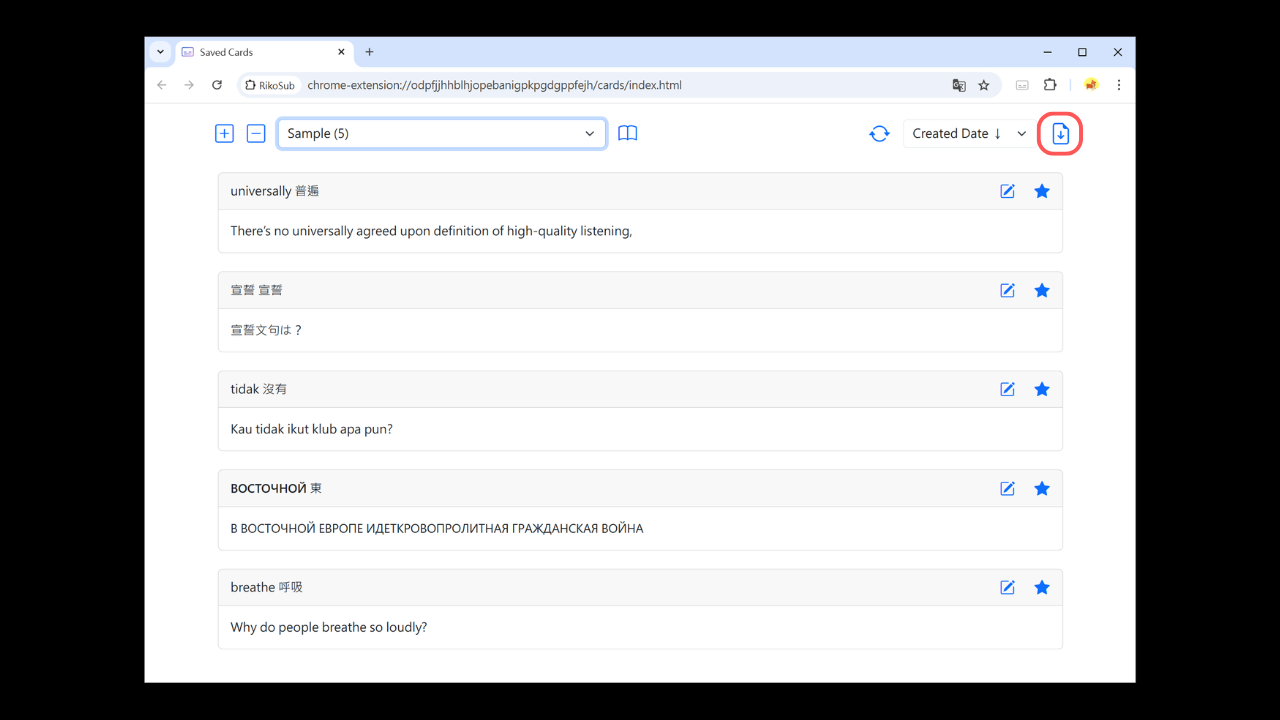
Task: Open the book review icon
Action: click(x=628, y=134)
